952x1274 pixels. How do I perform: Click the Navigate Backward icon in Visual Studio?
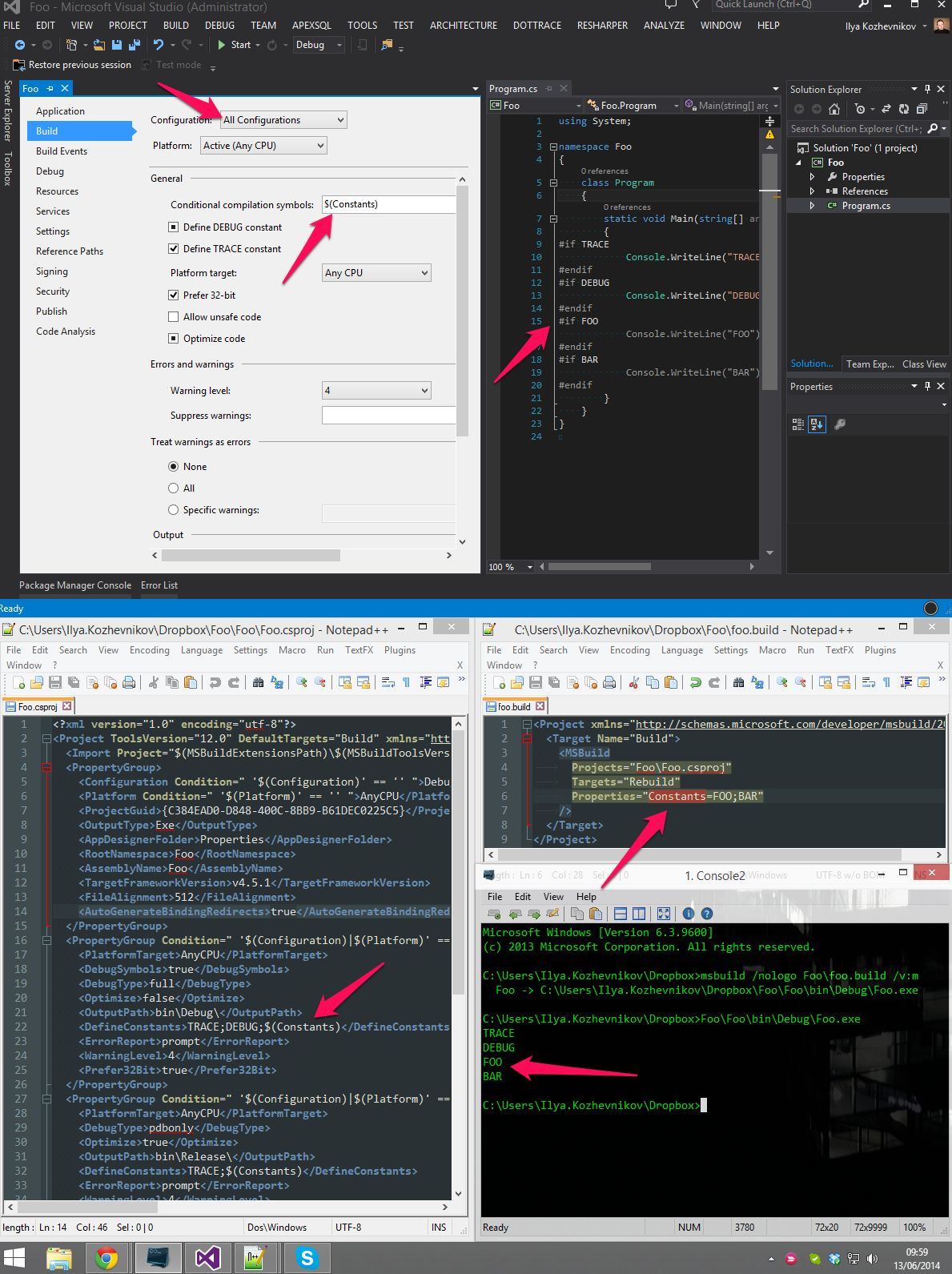click(x=20, y=45)
